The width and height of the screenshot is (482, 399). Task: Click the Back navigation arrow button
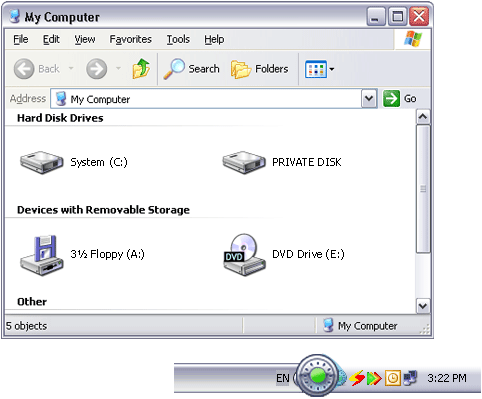pyautogui.click(x=24, y=69)
